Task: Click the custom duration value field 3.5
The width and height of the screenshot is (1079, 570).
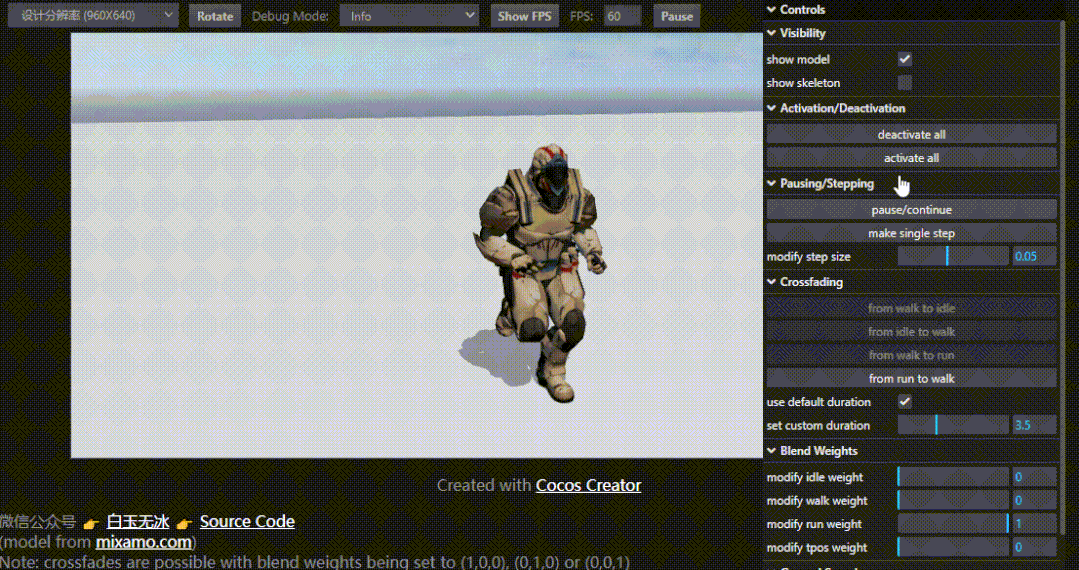Action: 1034,425
